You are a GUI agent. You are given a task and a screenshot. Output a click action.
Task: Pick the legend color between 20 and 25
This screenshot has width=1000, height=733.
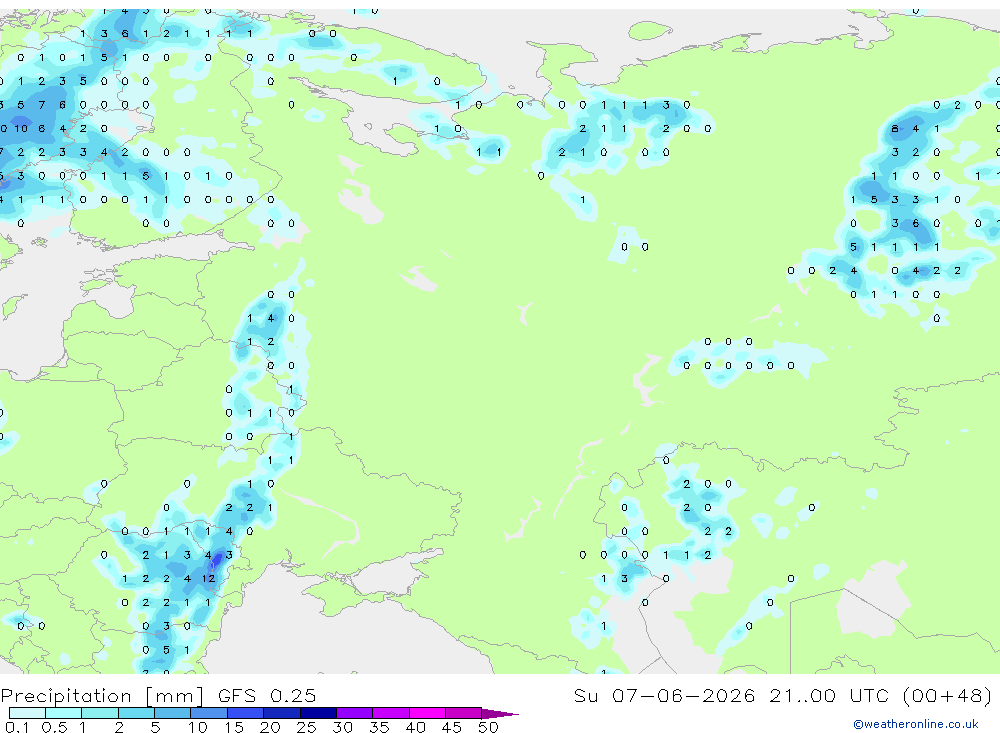(282, 713)
